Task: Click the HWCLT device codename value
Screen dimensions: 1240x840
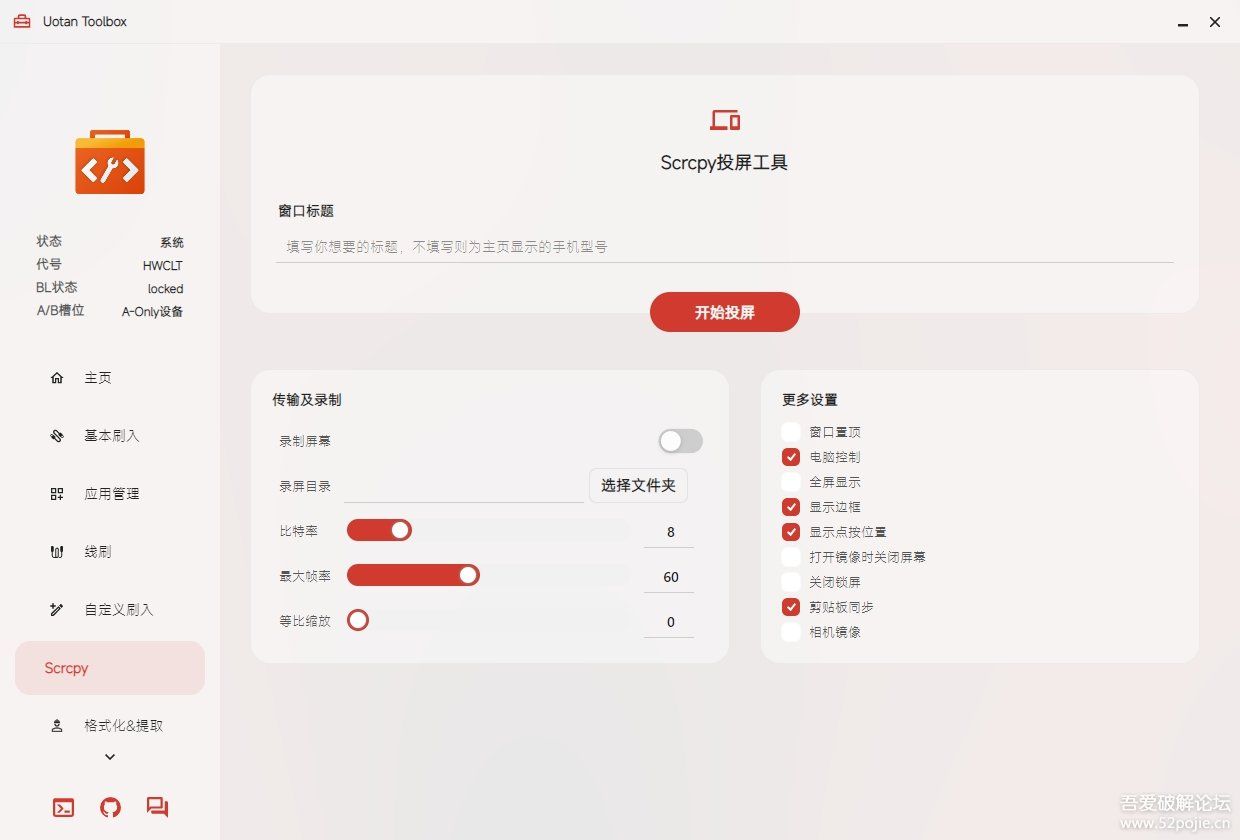Action: (163, 266)
